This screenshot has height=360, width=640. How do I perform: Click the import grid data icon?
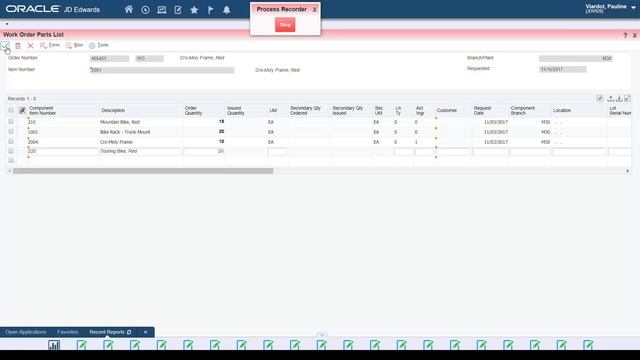(x=619, y=98)
